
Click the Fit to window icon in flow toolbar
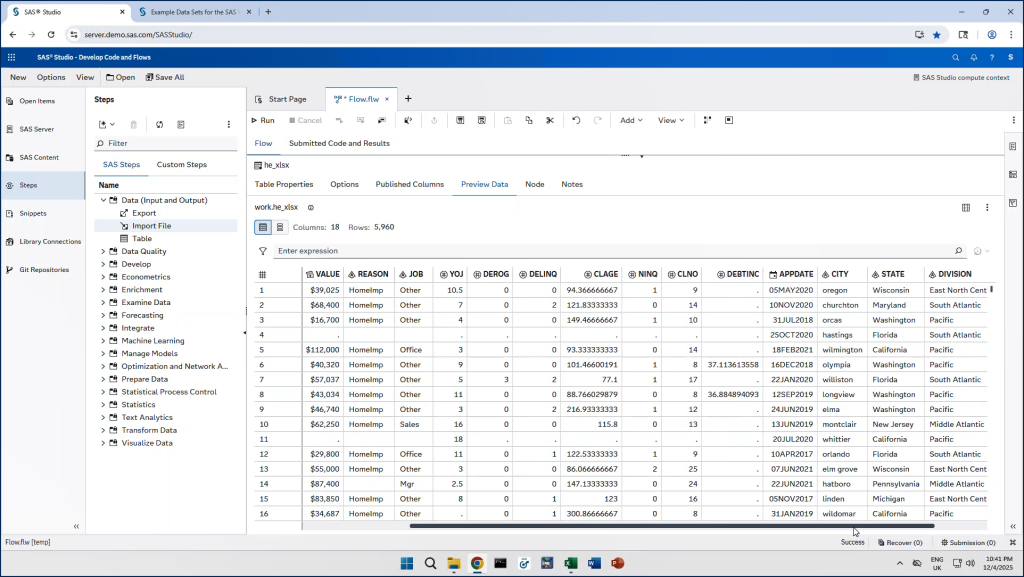(x=729, y=120)
